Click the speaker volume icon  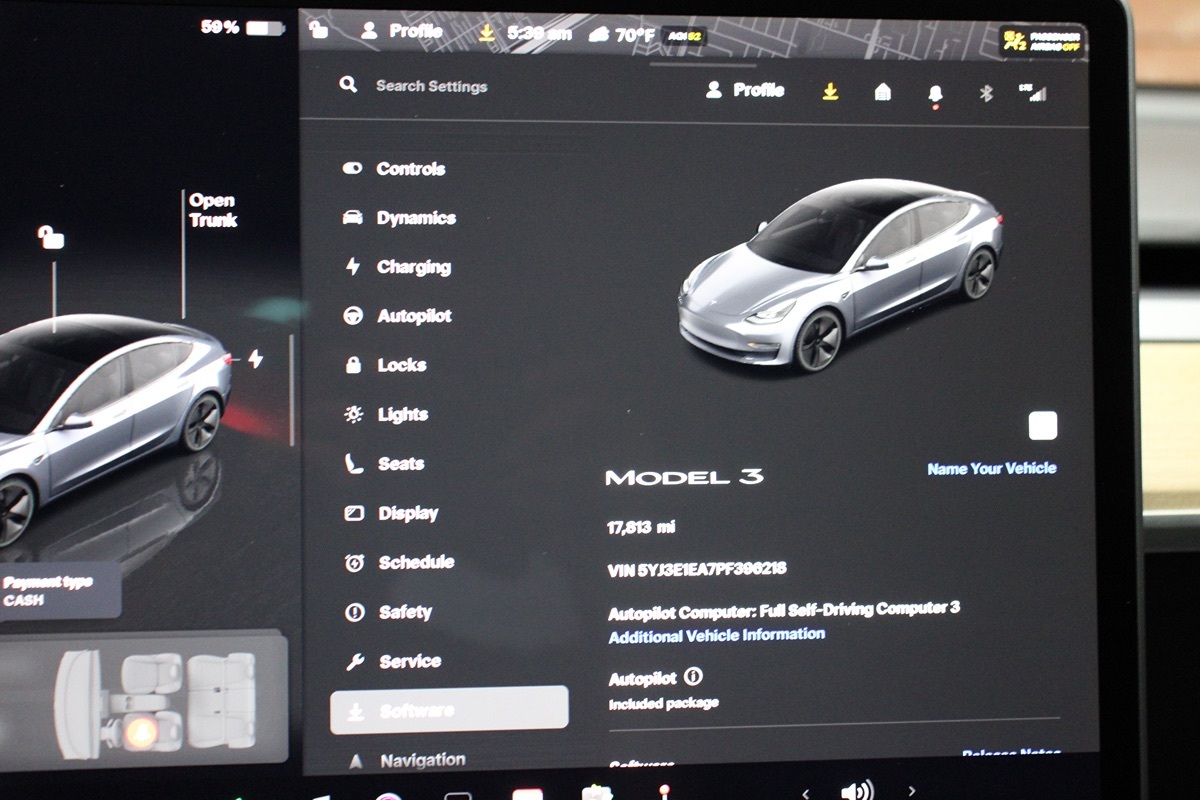click(856, 790)
